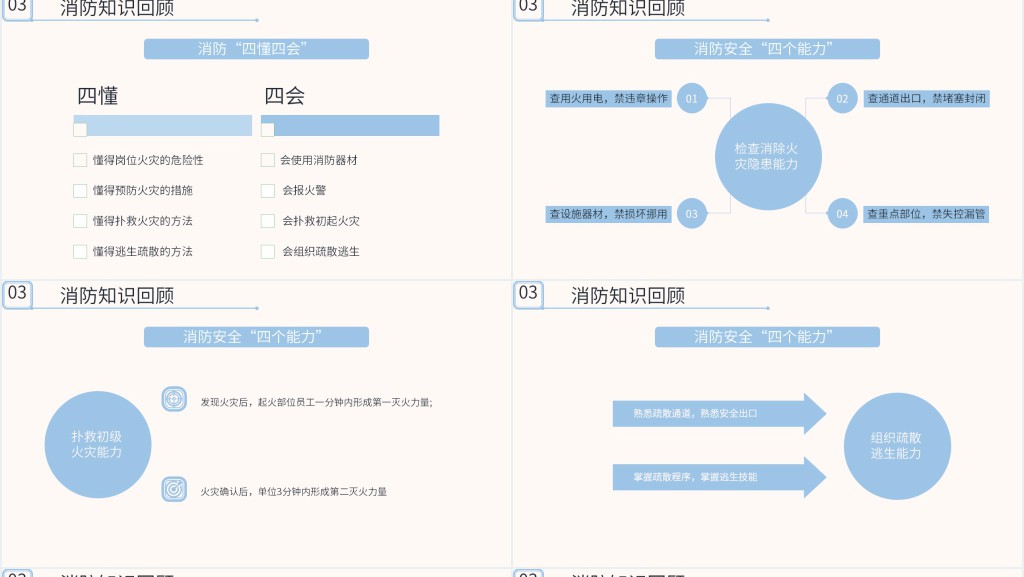Select the 02 numbered circle

point(842,99)
